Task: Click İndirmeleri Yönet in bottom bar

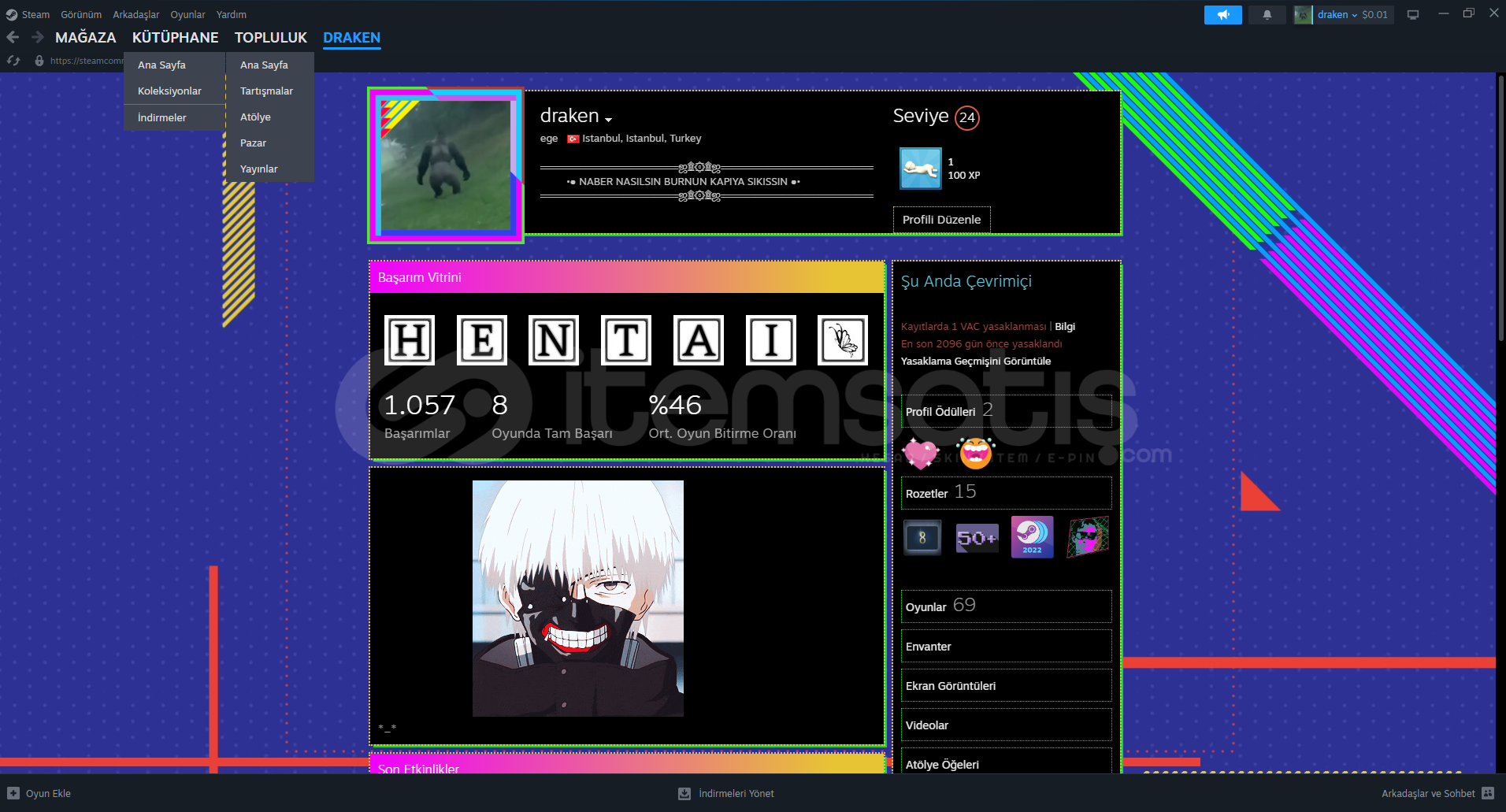Action: tap(726, 793)
